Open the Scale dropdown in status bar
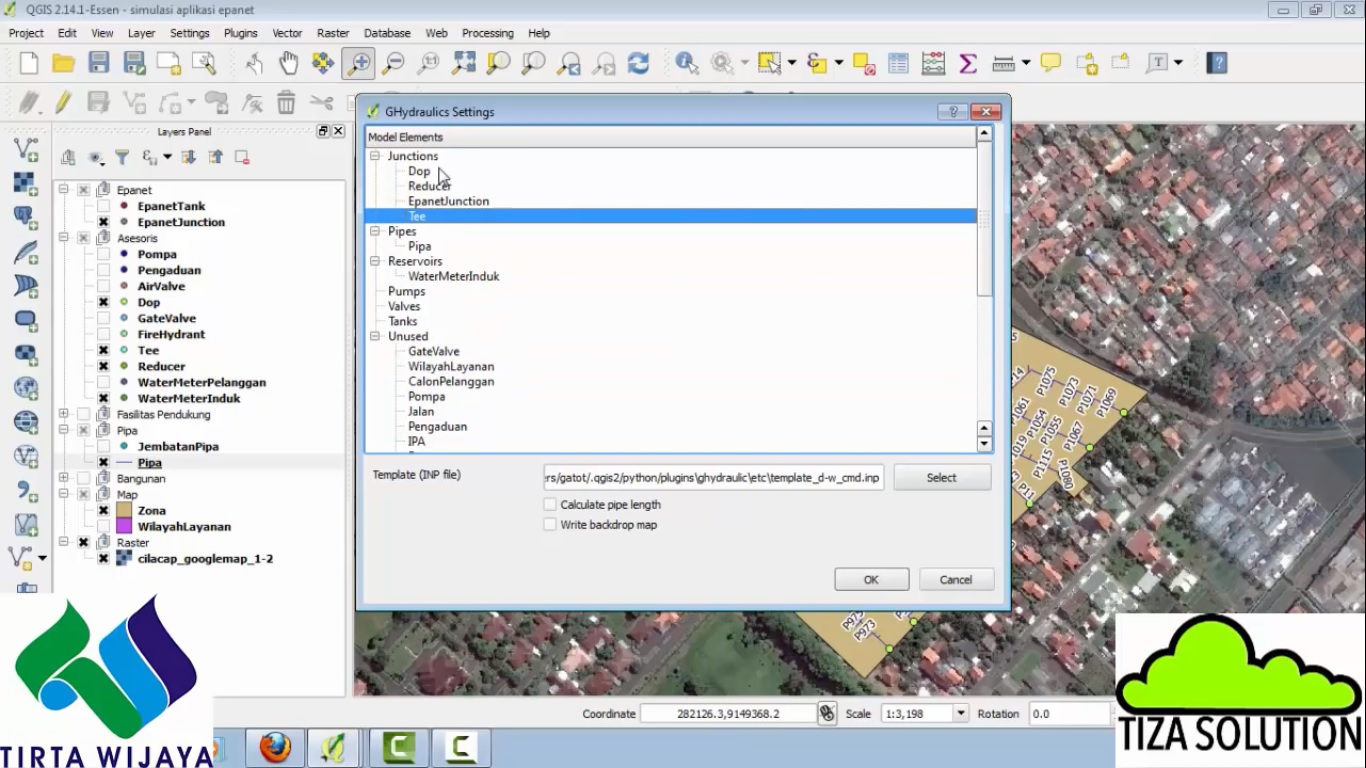The height and width of the screenshot is (768, 1366). point(960,714)
